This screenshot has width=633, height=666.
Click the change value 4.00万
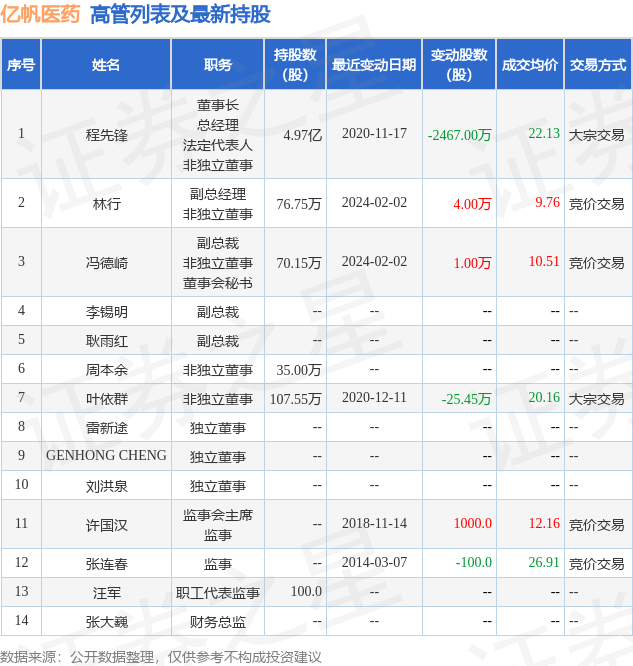point(472,204)
